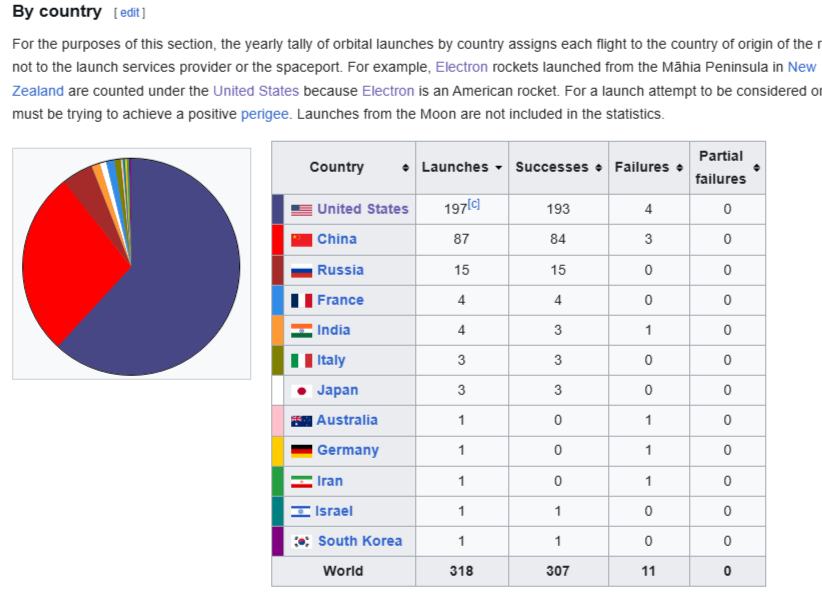Screen dimensions: 822x609
Task: Click the dark blue United States color swatch
Action: 278,210
